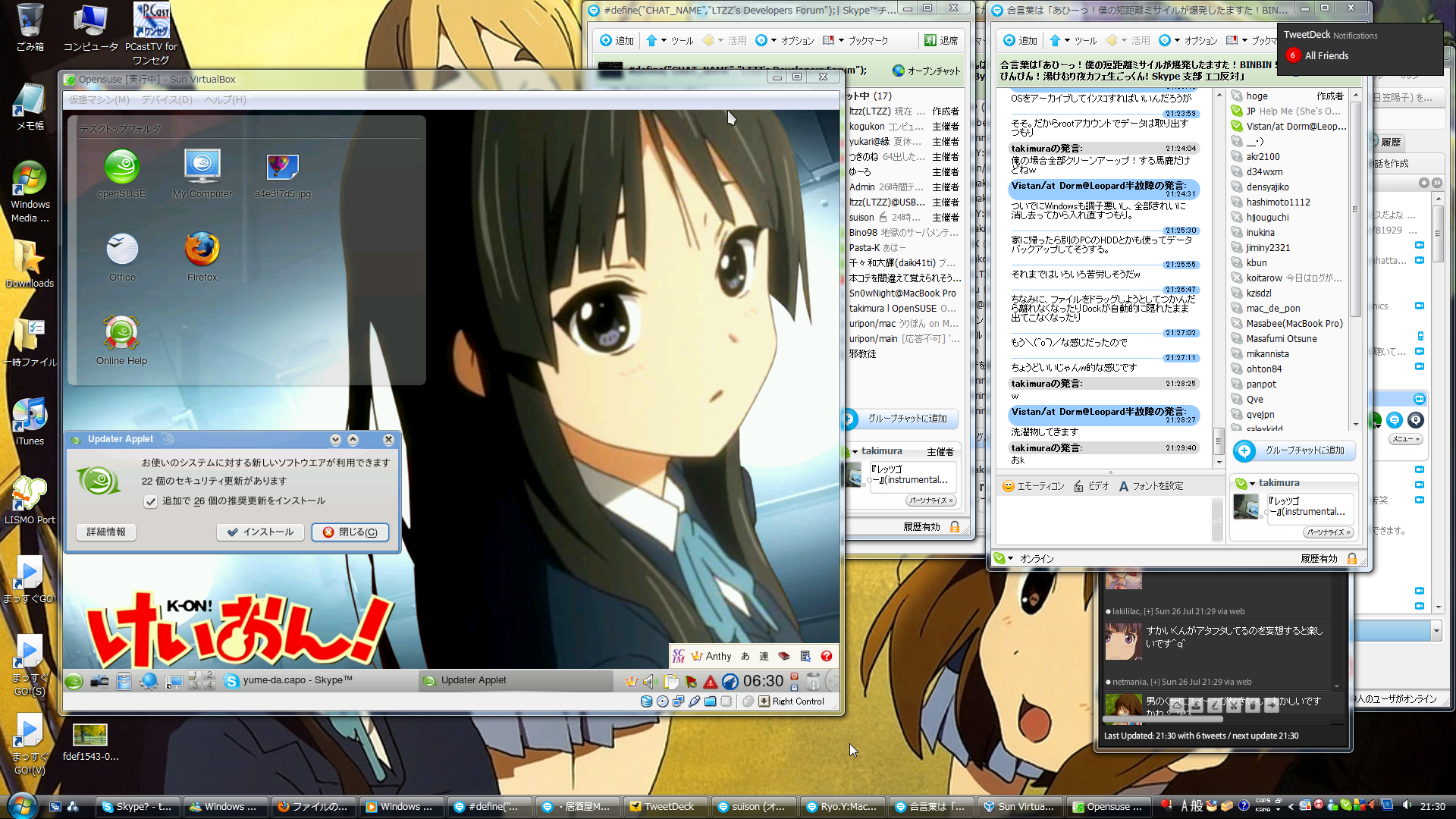Open the Downloads folder on the desktop
1456x819 pixels.
pos(30,264)
